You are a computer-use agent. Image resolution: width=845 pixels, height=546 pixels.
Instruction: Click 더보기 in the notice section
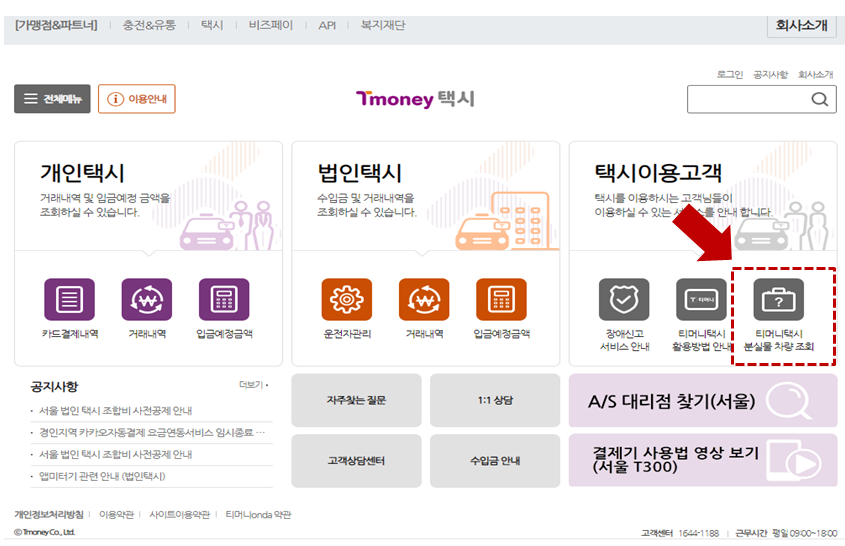tap(253, 385)
